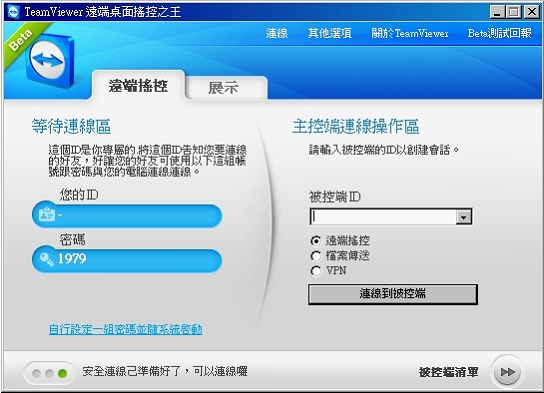Switch to the 遠端搖控 tab
This screenshot has width=544, height=393.
tap(138, 86)
